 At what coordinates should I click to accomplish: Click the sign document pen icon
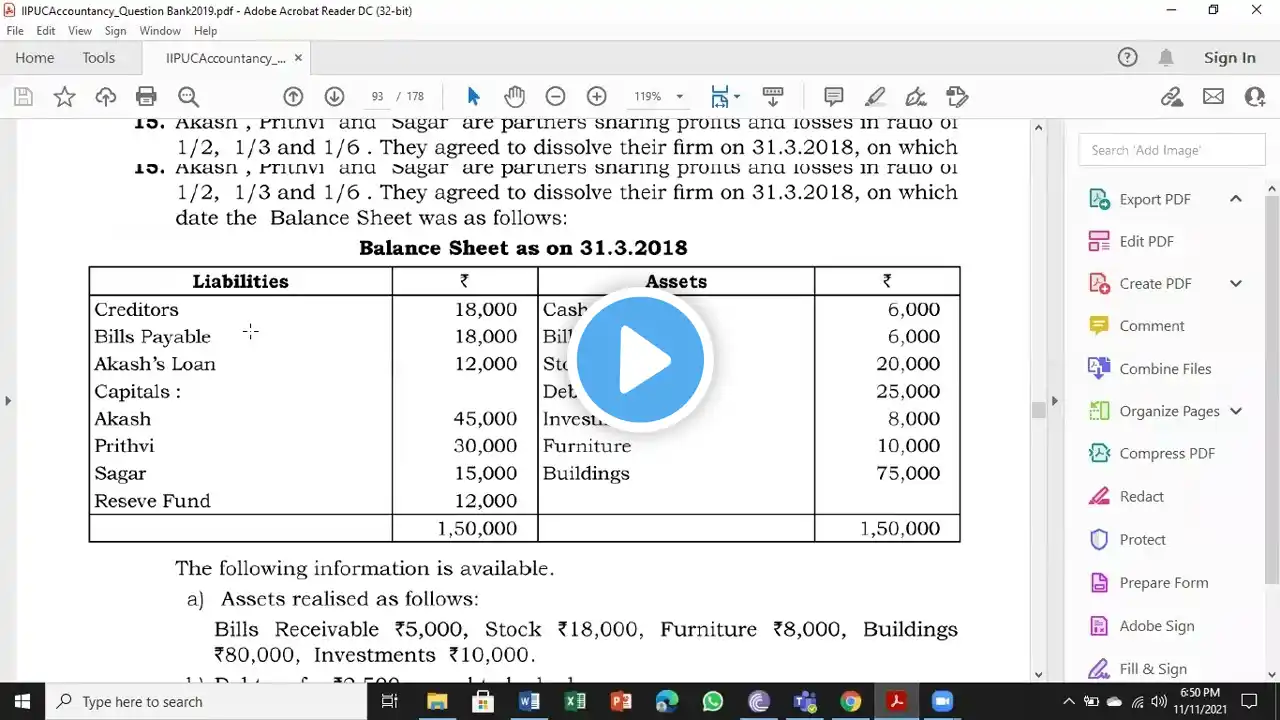915,97
